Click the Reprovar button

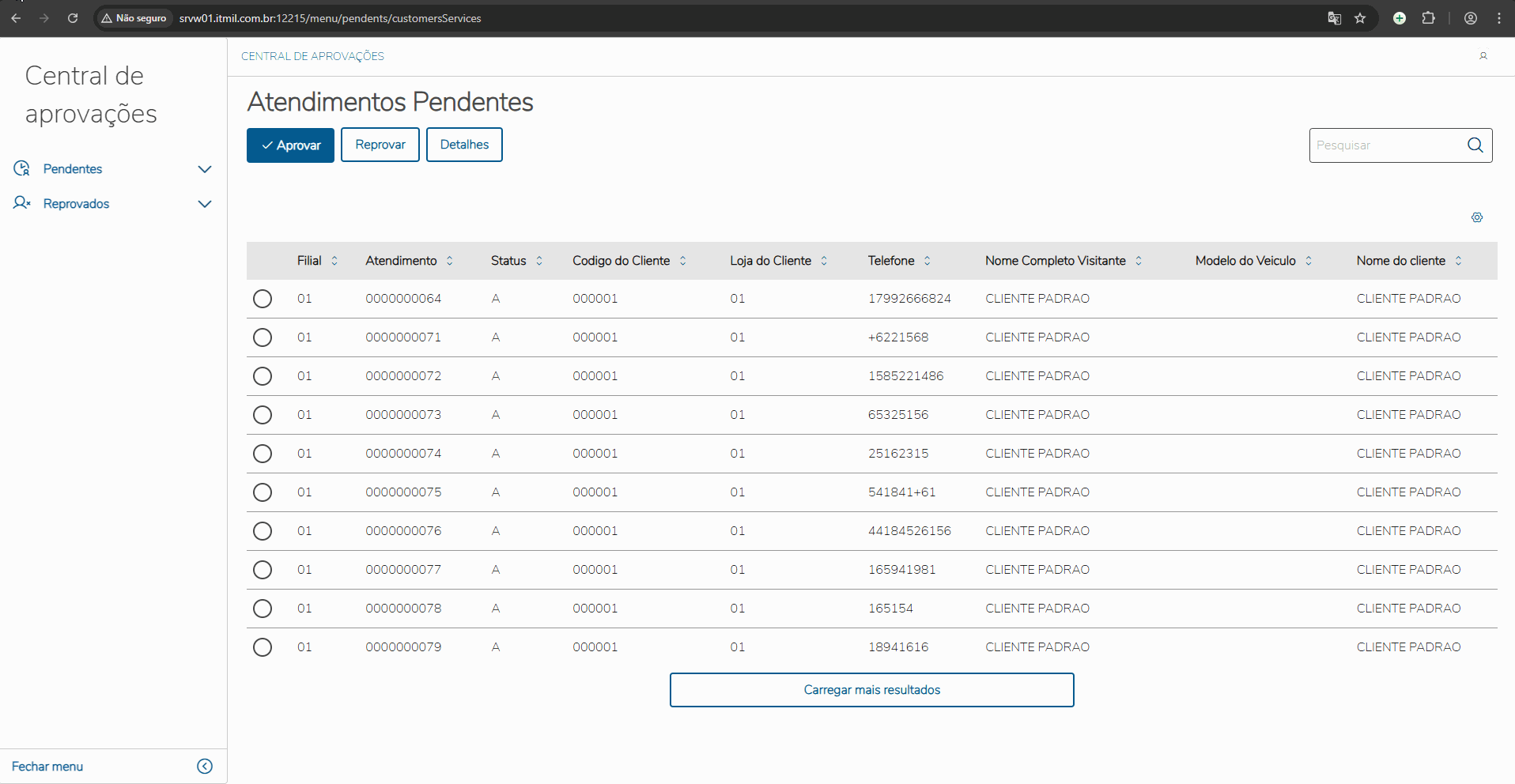380,145
